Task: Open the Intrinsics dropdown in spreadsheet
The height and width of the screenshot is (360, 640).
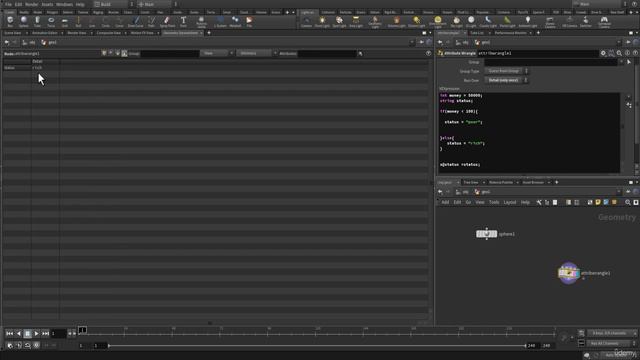Action: pos(256,53)
